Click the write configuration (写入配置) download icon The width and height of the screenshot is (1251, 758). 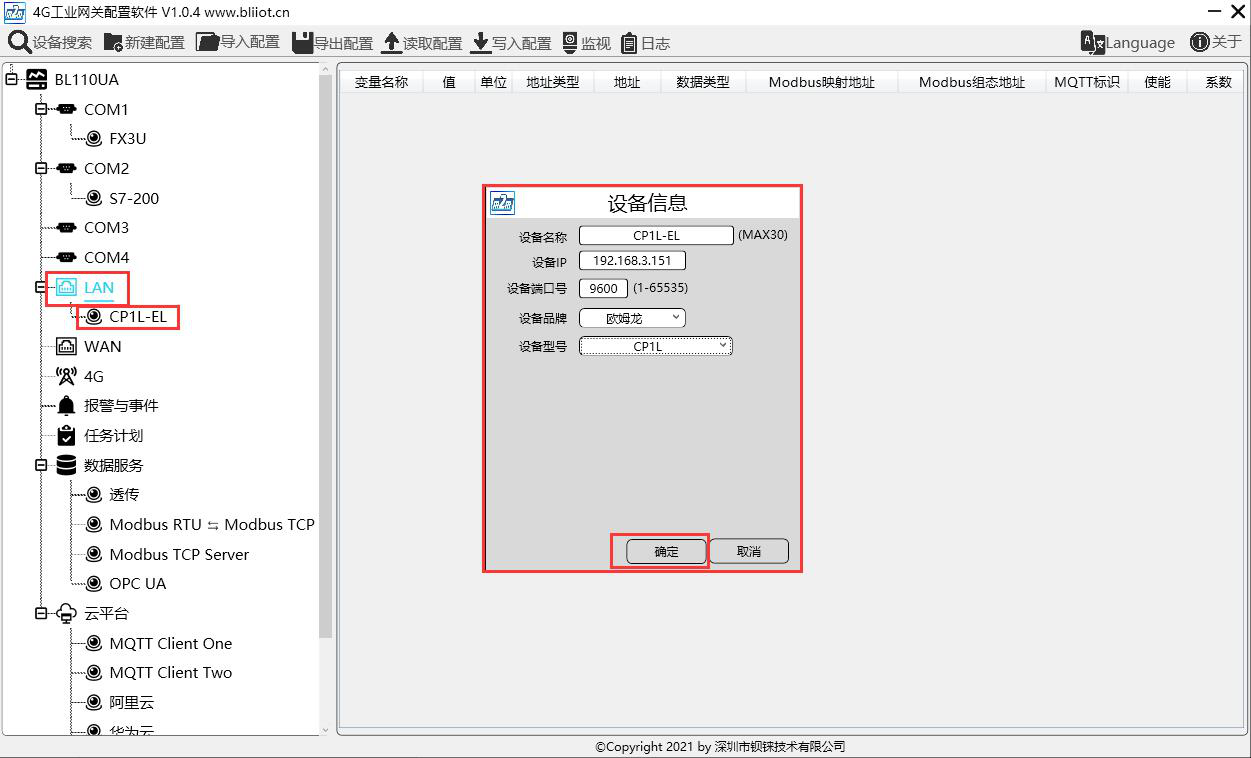pyautogui.click(x=480, y=42)
